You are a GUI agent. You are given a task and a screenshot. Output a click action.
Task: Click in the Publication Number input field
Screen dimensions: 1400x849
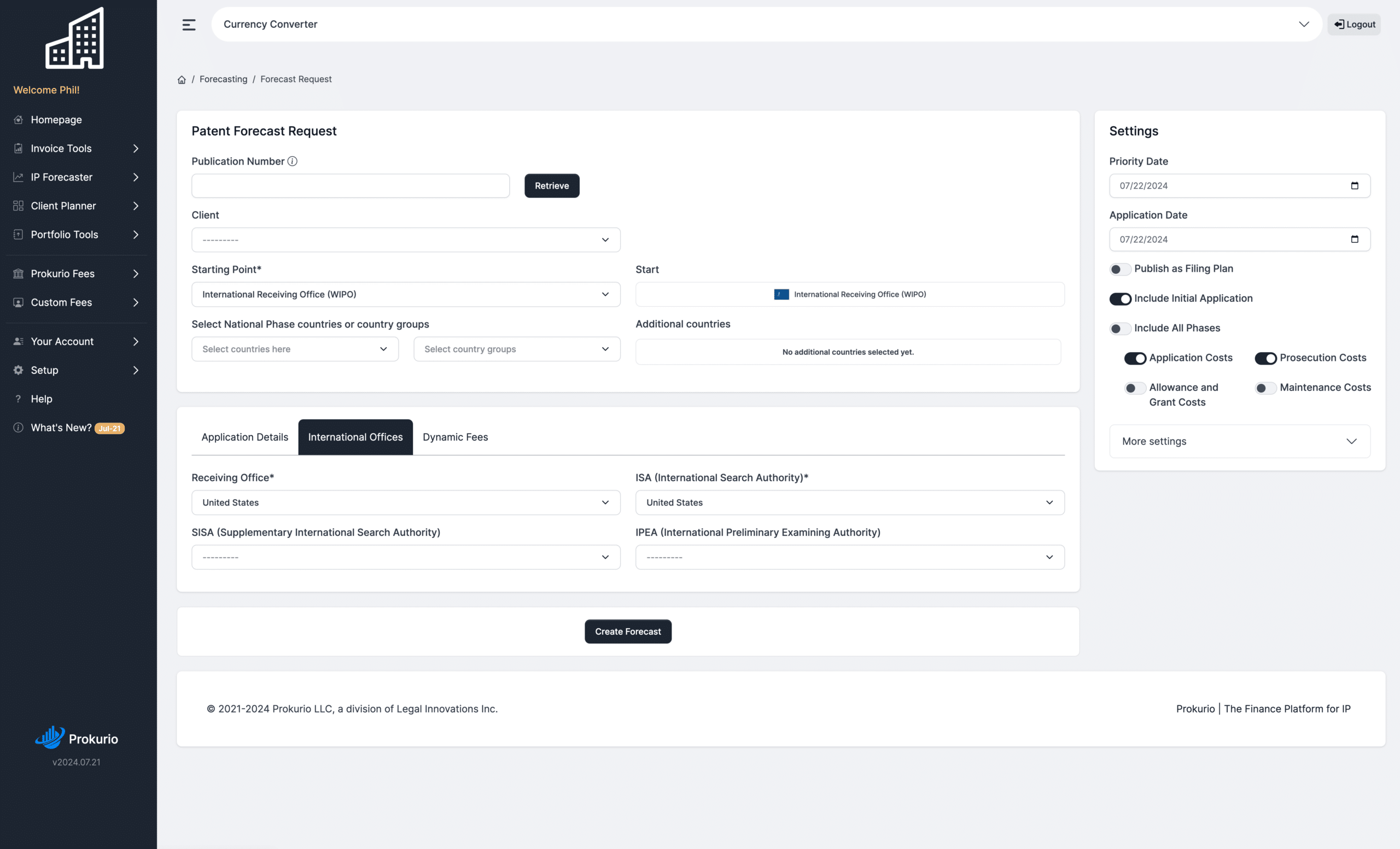tap(351, 186)
